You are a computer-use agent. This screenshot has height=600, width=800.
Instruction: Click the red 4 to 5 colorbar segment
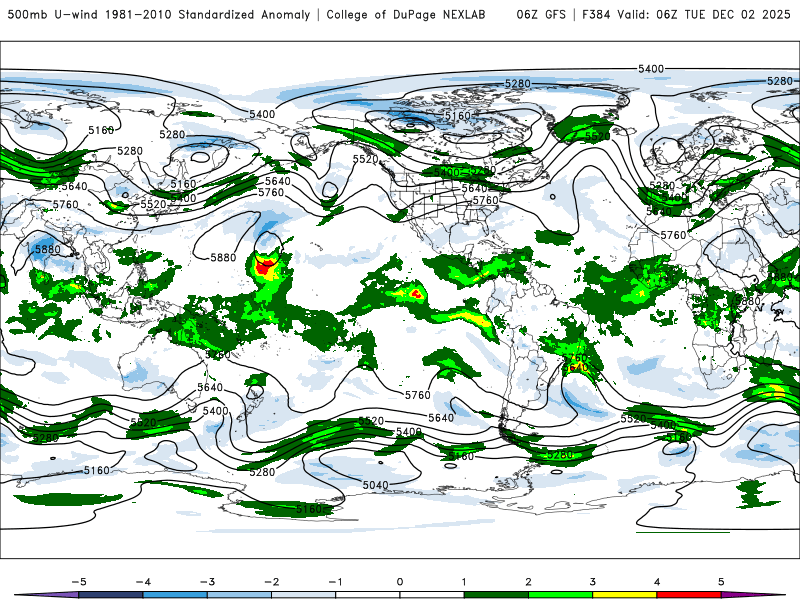(x=689, y=595)
